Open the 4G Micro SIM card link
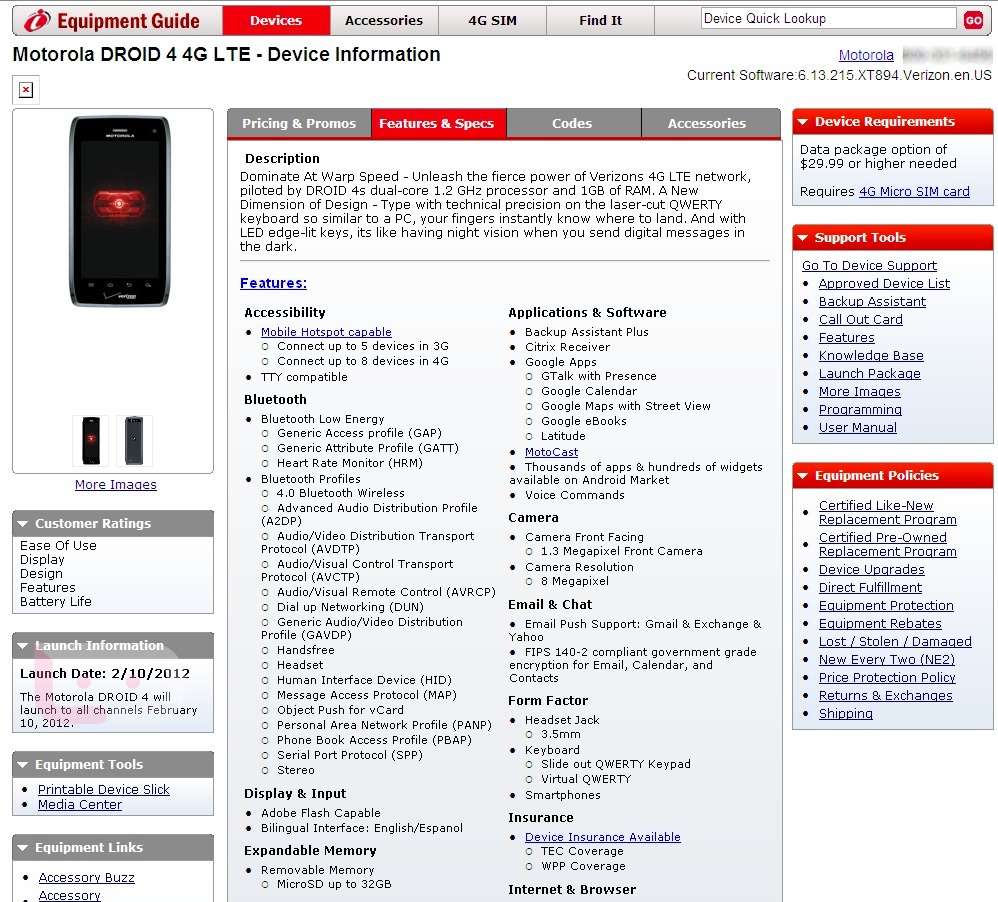Image resolution: width=998 pixels, height=902 pixels. coord(914,192)
